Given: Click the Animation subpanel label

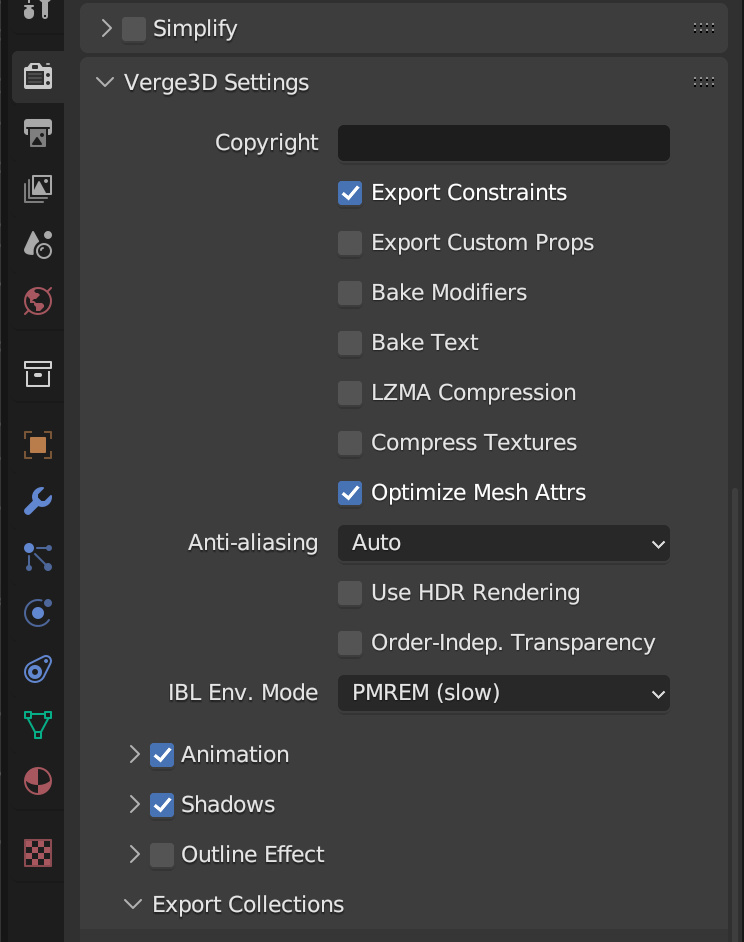Looking at the screenshot, I should point(235,755).
